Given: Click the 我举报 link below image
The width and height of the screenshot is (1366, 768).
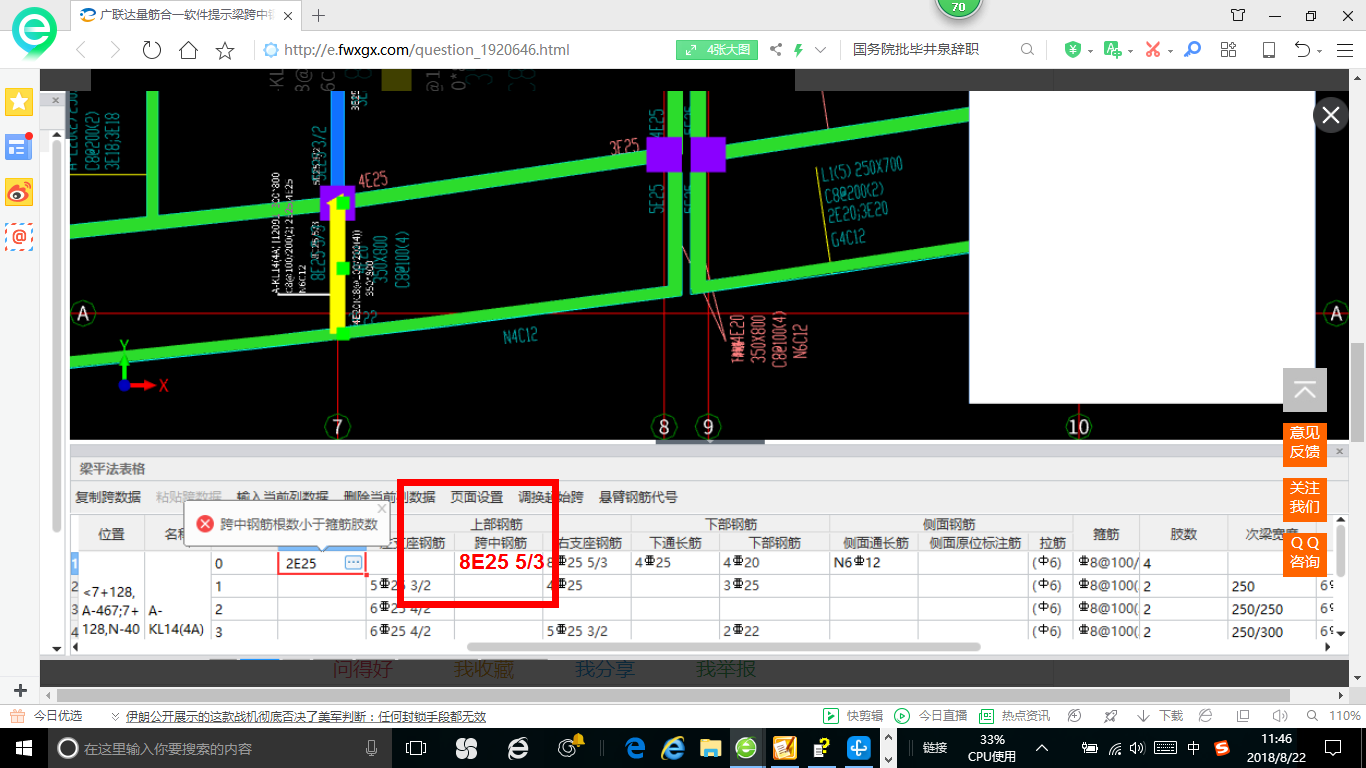Looking at the screenshot, I should click(x=726, y=670).
